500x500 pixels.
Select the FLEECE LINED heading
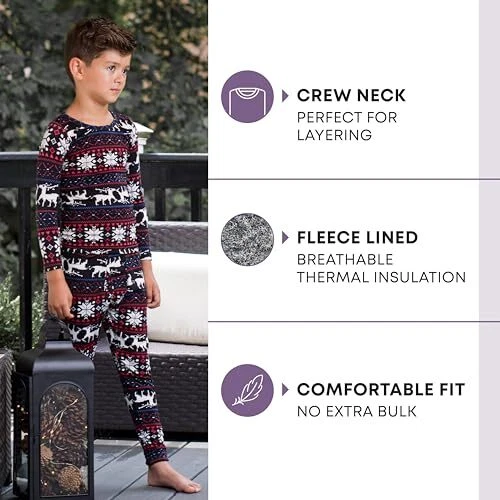pos(357,238)
